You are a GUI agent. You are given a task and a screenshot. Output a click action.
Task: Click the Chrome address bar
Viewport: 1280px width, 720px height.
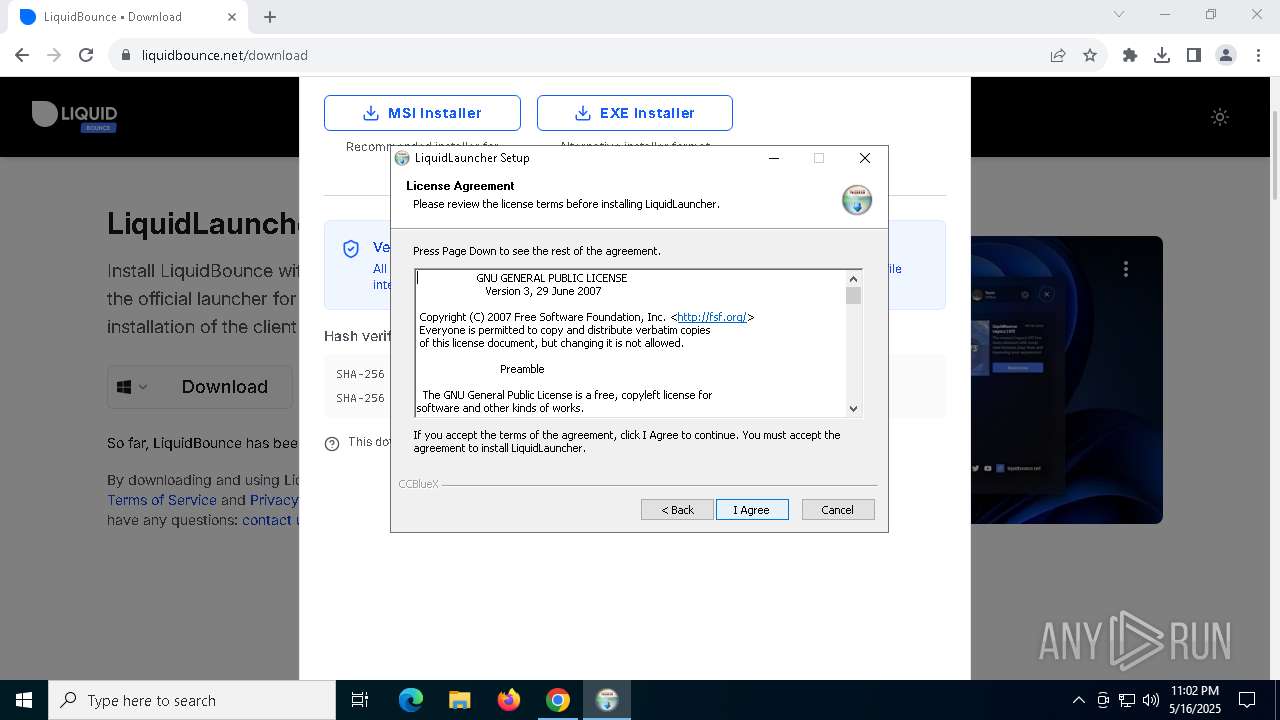[580, 55]
